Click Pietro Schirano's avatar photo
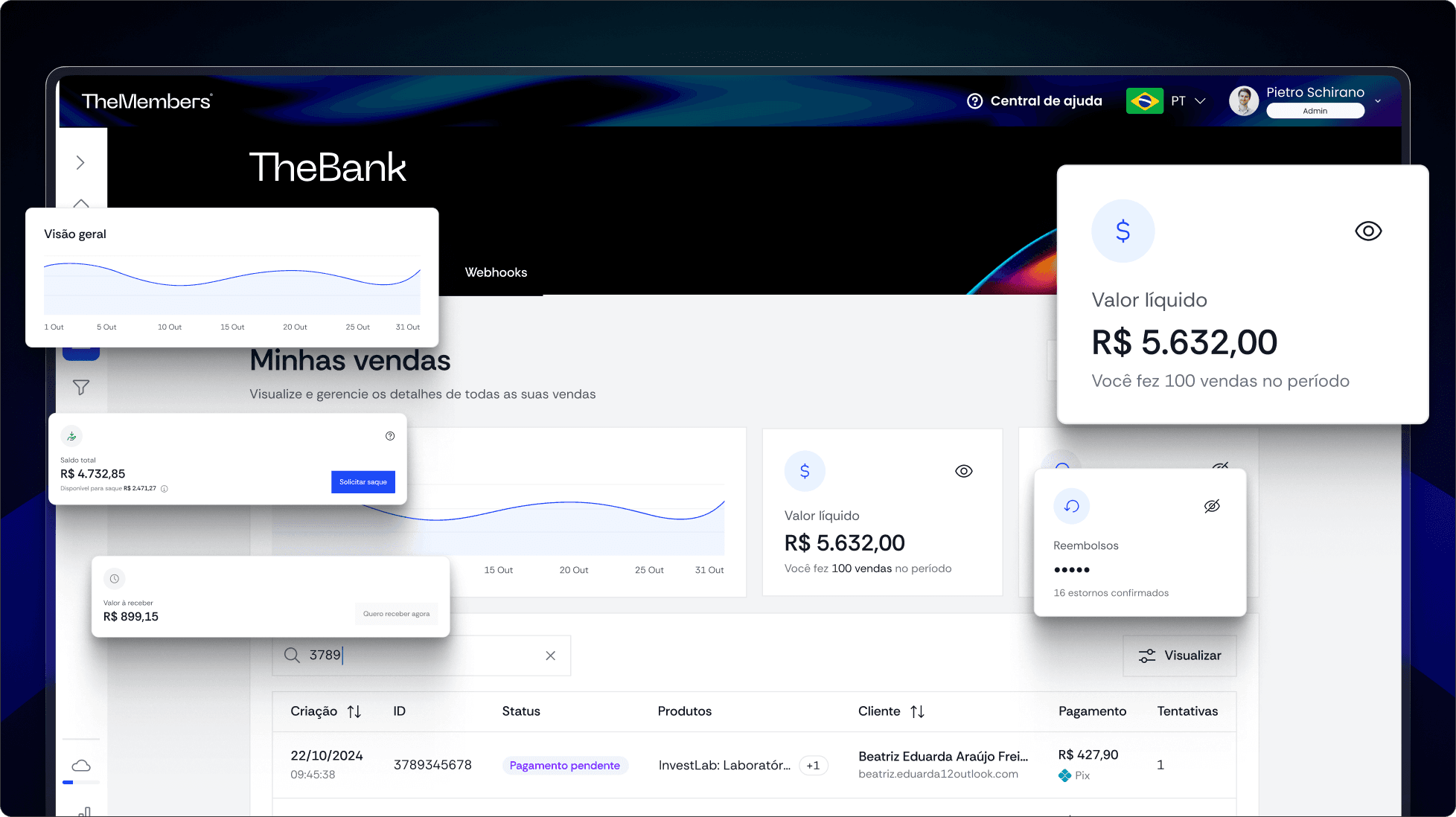This screenshot has width=1456, height=817. (x=1244, y=101)
